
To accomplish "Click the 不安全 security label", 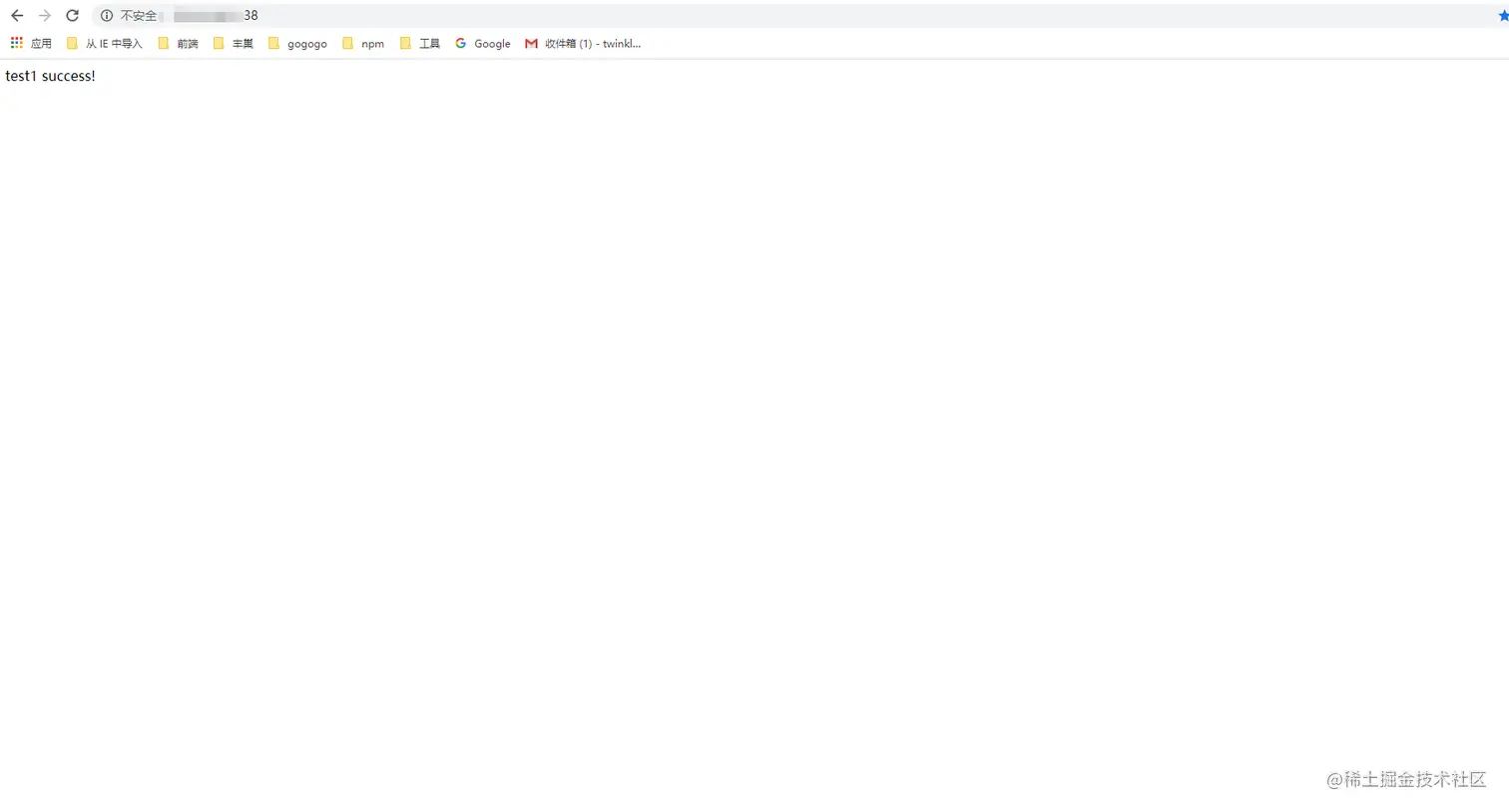I will pyautogui.click(x=139, y=16).
